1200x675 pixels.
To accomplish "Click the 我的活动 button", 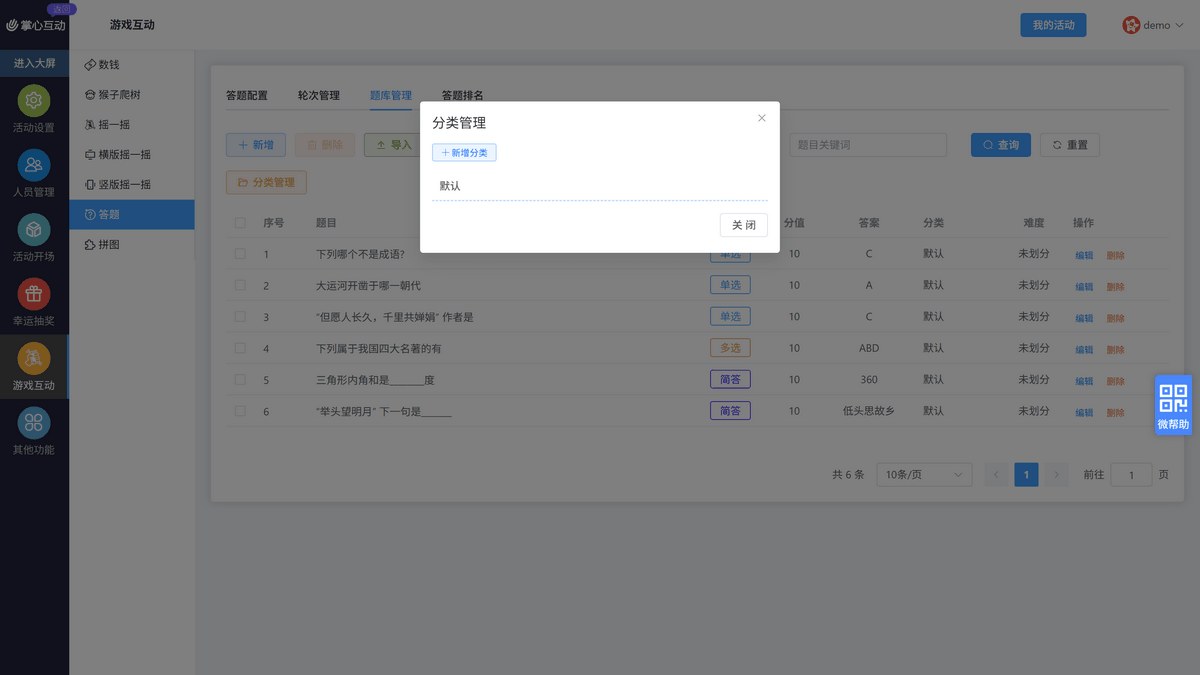I will click(1053, 25).
